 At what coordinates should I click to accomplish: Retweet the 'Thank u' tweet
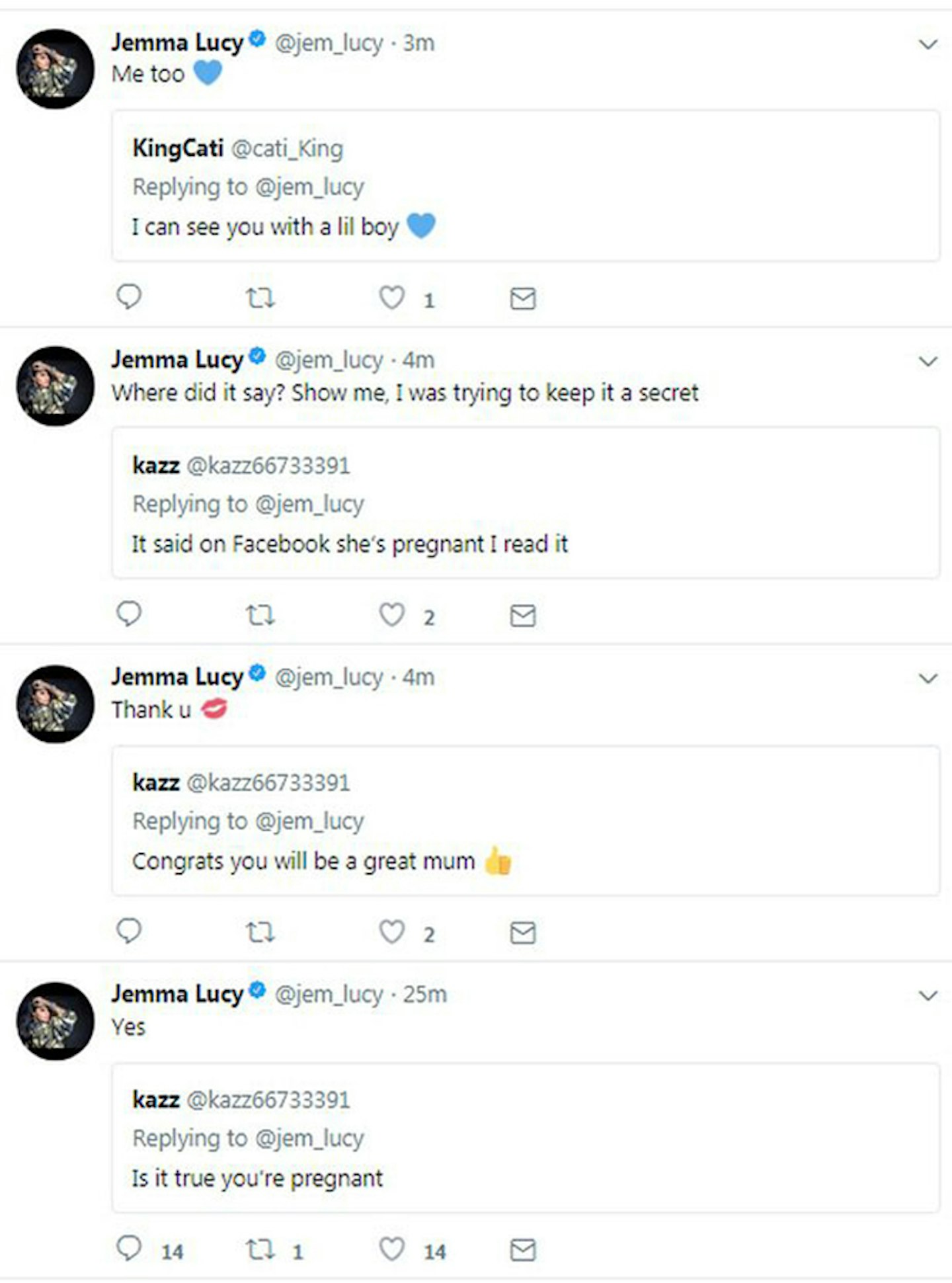pyautogui.click(x=260, y=932)
